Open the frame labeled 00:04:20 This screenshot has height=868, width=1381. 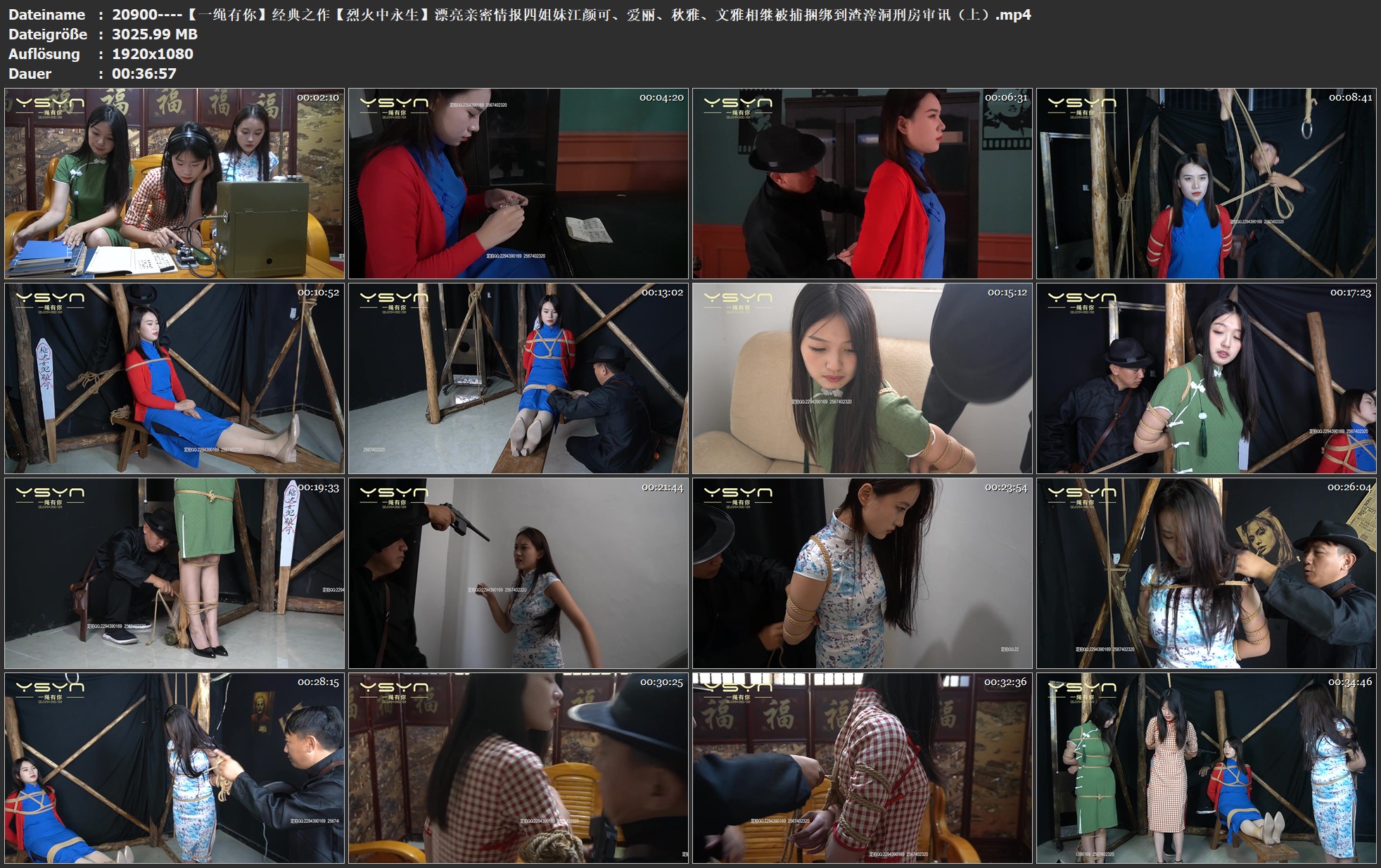click(x=518, y=184)
